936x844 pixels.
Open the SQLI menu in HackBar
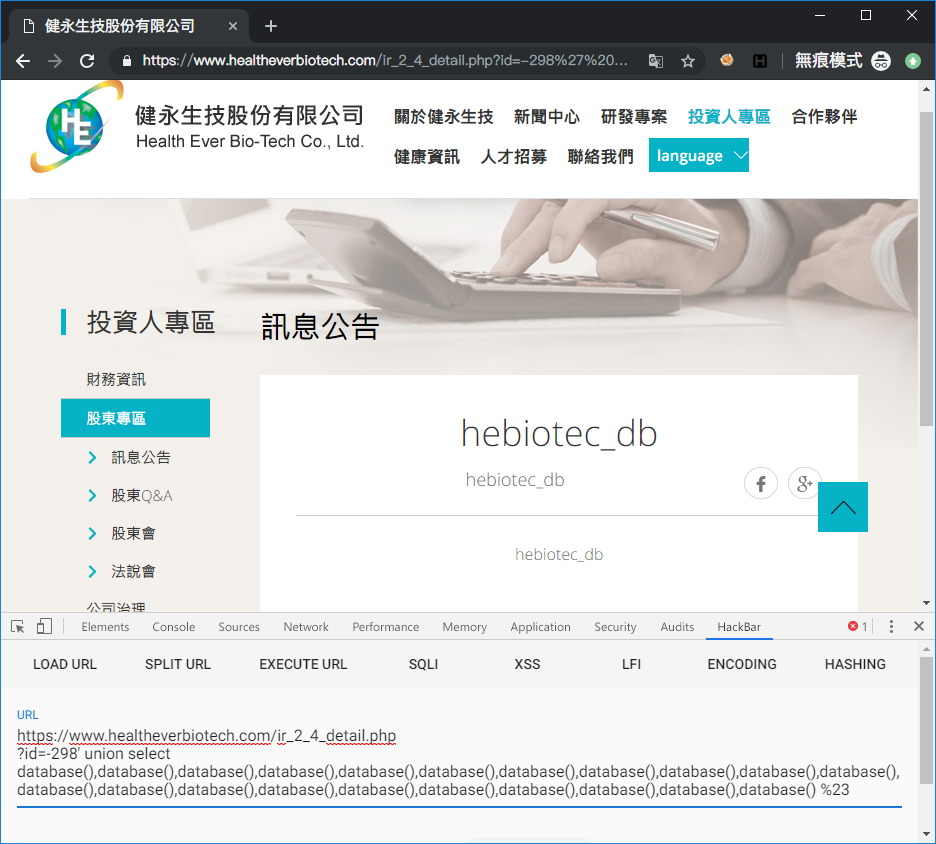point(423,664)
